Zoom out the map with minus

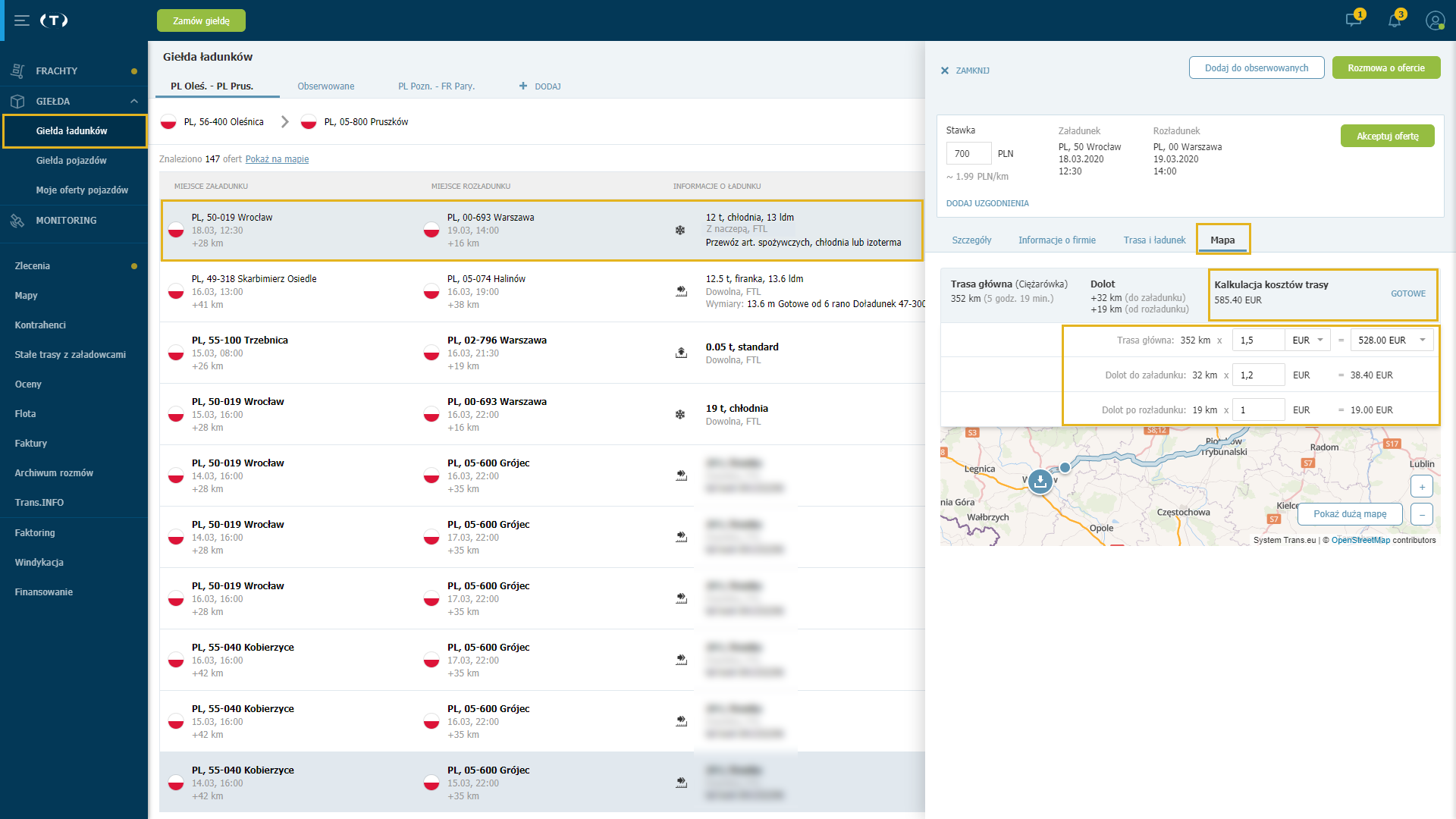point(1422,515)
